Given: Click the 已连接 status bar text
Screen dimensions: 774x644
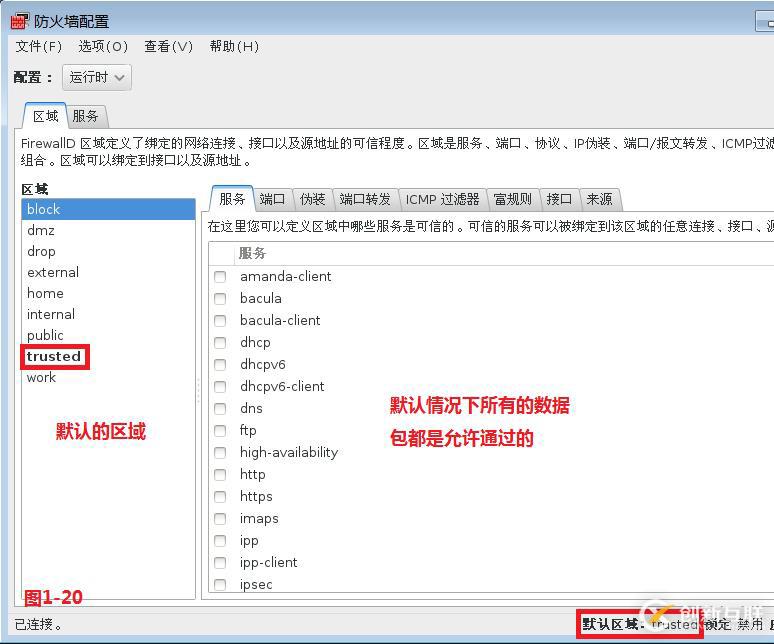Looking at the screenshot, I should coord(39,625).
